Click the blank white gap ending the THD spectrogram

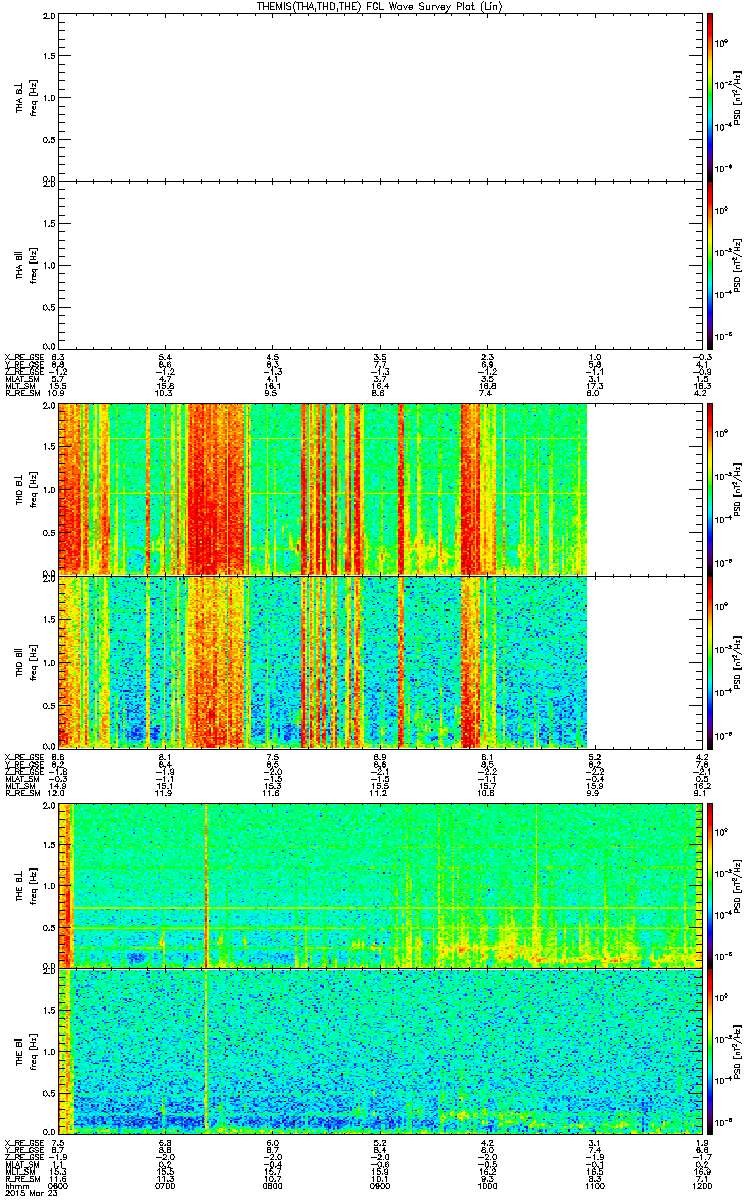pyautogui.click(x=643, y=576)
